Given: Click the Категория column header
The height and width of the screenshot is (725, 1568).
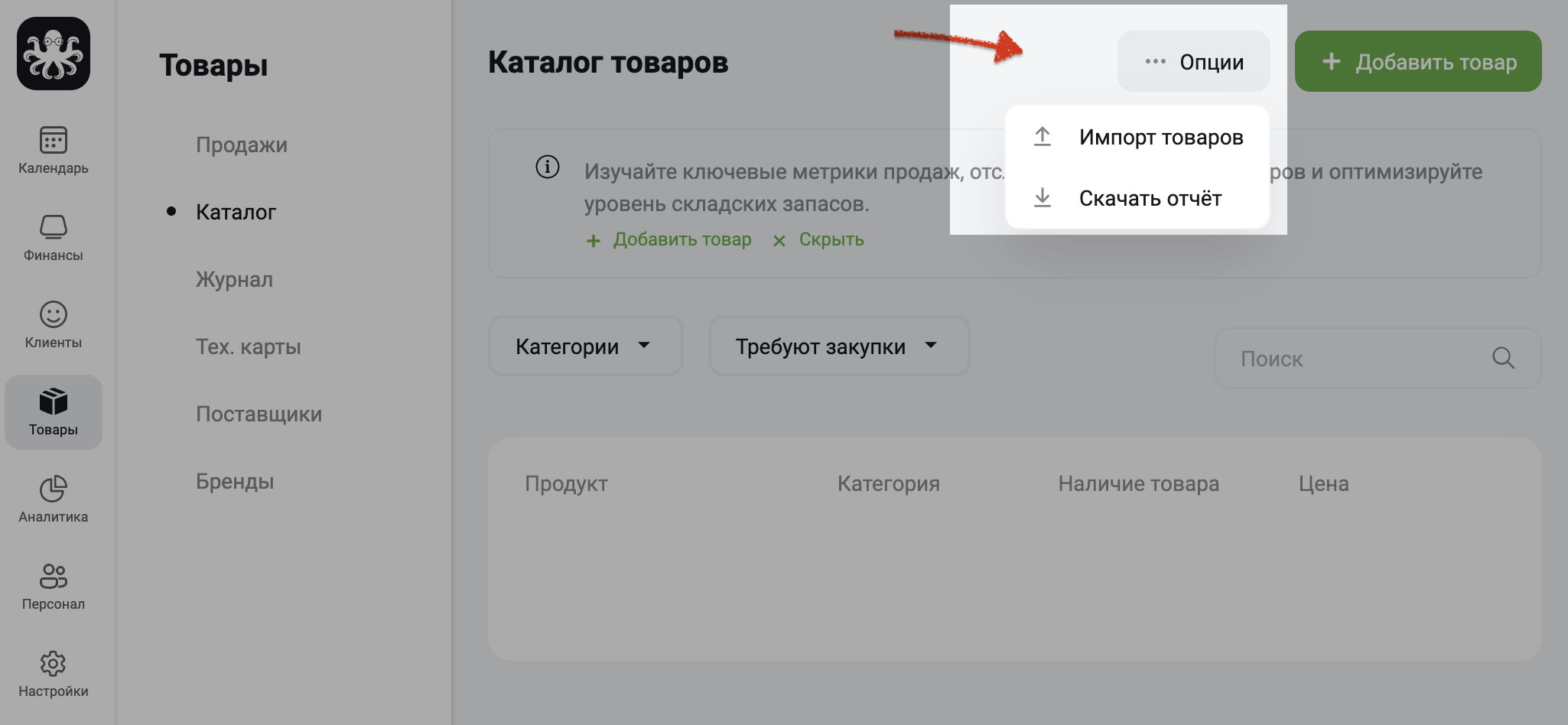Looking at the screenshot, I should point(888,483).
